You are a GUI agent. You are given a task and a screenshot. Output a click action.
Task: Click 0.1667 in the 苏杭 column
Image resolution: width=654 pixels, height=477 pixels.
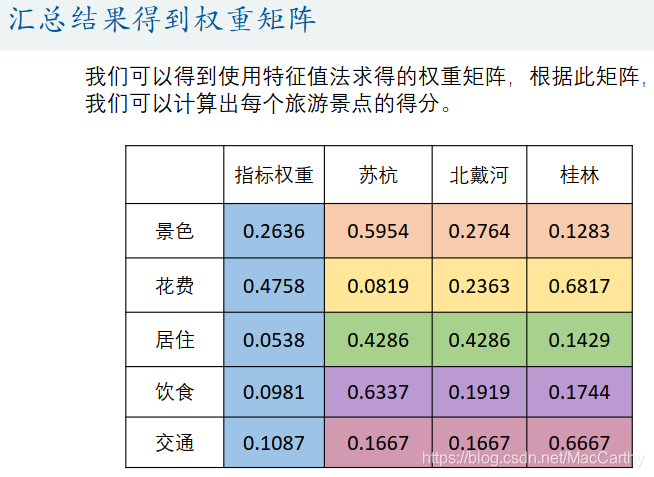coord(378,442)
